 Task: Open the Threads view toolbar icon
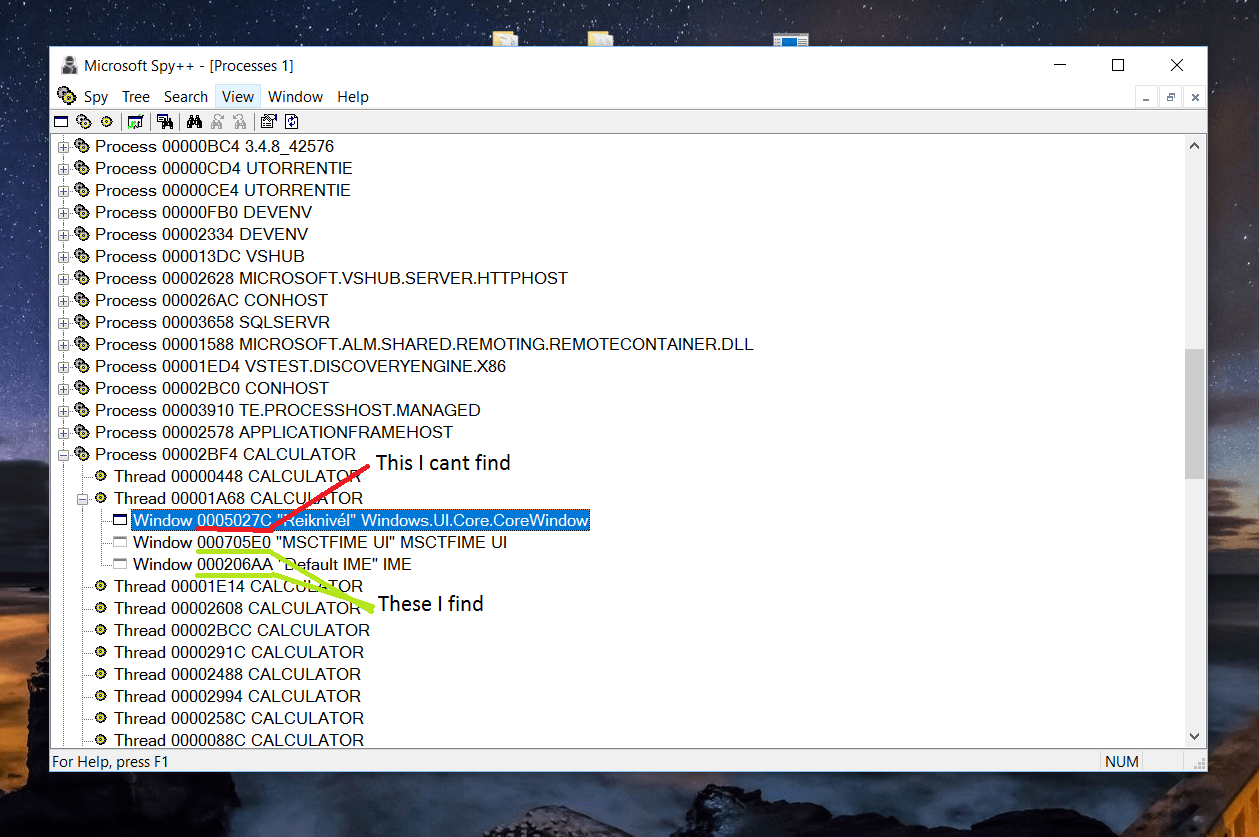106,122
